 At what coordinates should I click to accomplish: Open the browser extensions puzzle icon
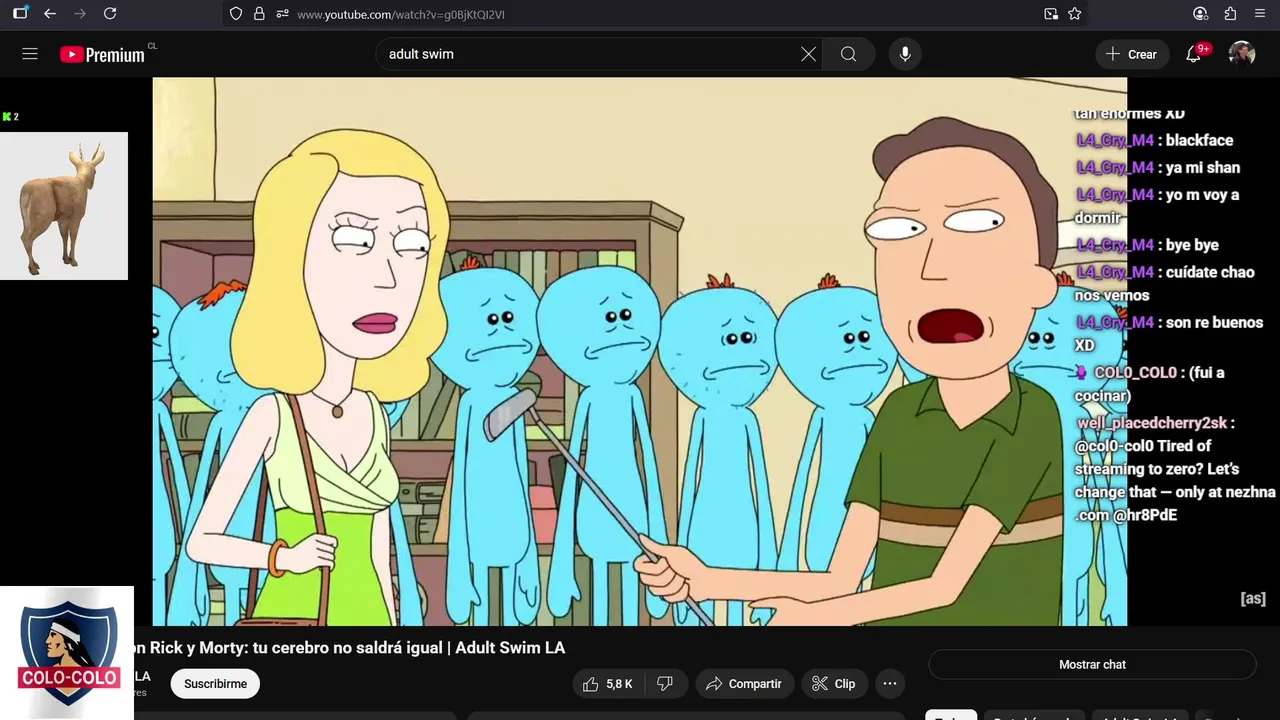[1231, 14]
